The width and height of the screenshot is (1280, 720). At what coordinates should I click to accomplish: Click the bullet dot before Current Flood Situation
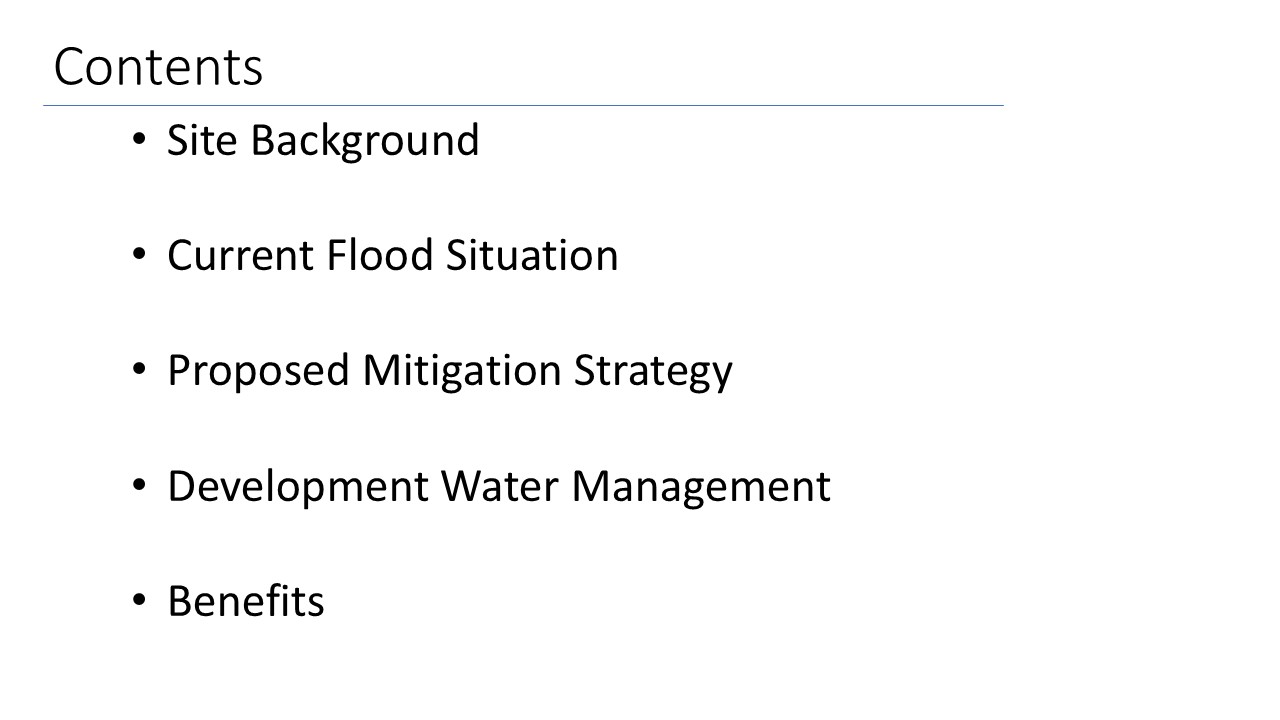click(139, 255)
